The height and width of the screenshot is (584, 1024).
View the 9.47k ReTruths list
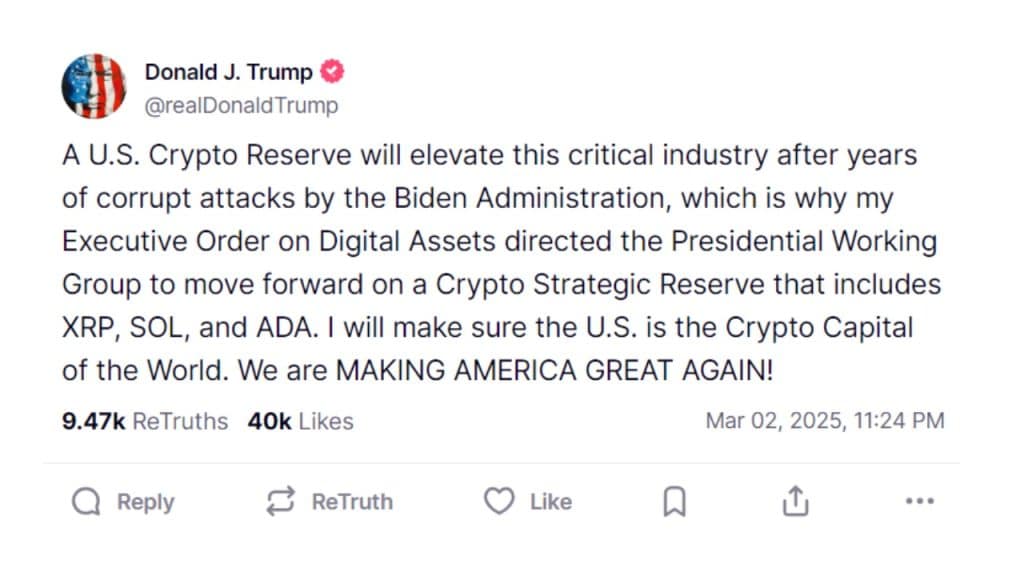[x=145, y=421]
